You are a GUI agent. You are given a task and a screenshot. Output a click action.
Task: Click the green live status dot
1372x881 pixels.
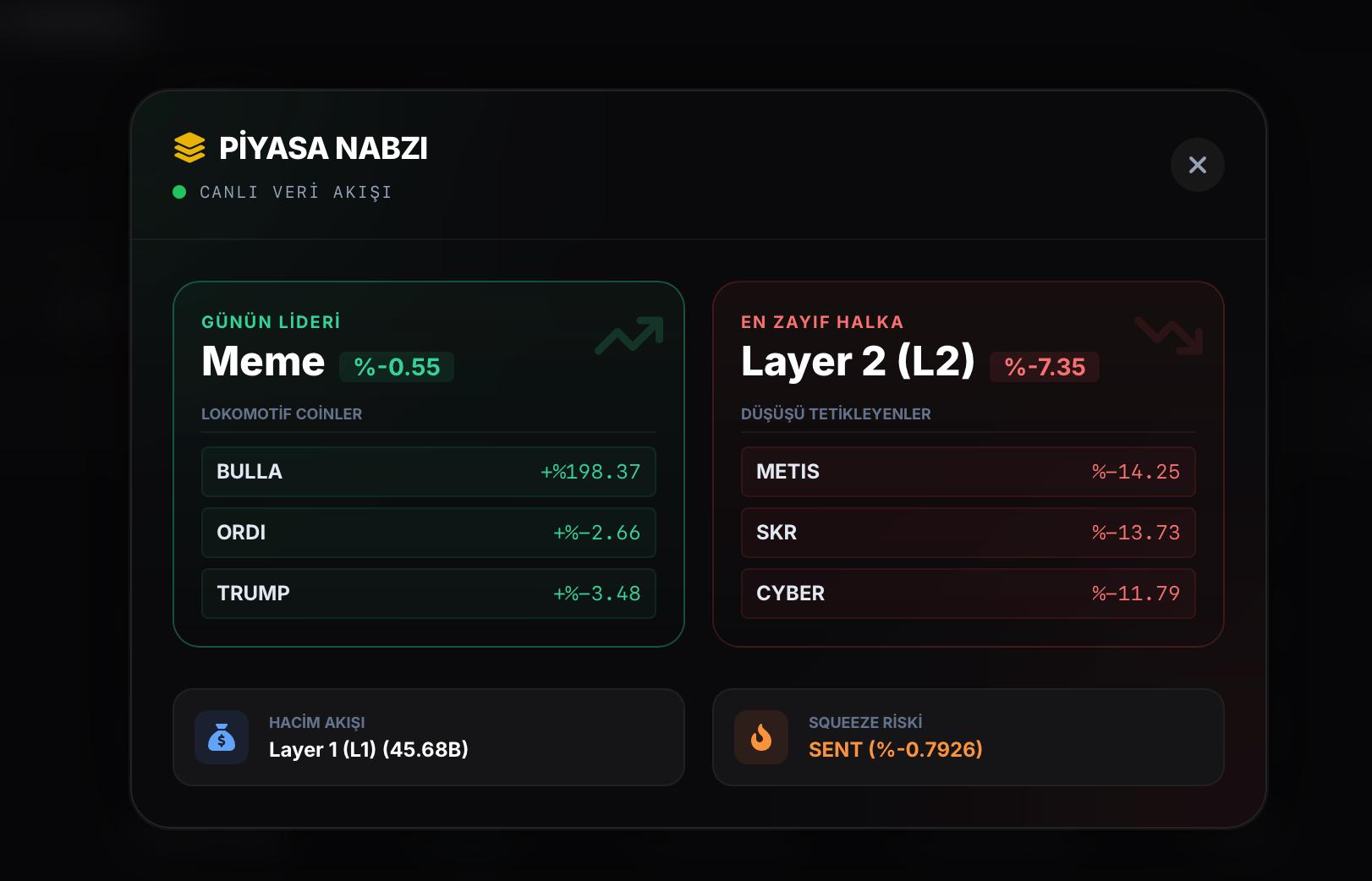coord(179,192)
